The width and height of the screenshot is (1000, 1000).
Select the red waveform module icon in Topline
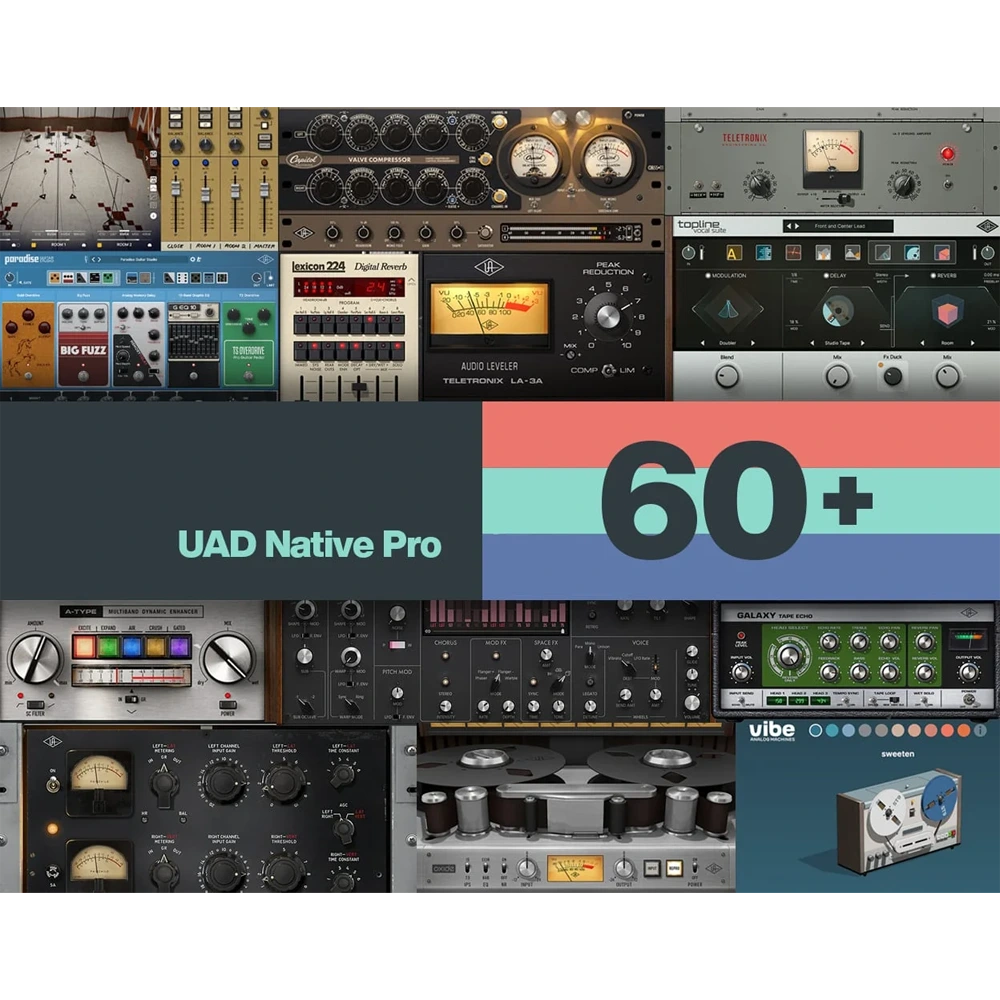pos(793,253)
